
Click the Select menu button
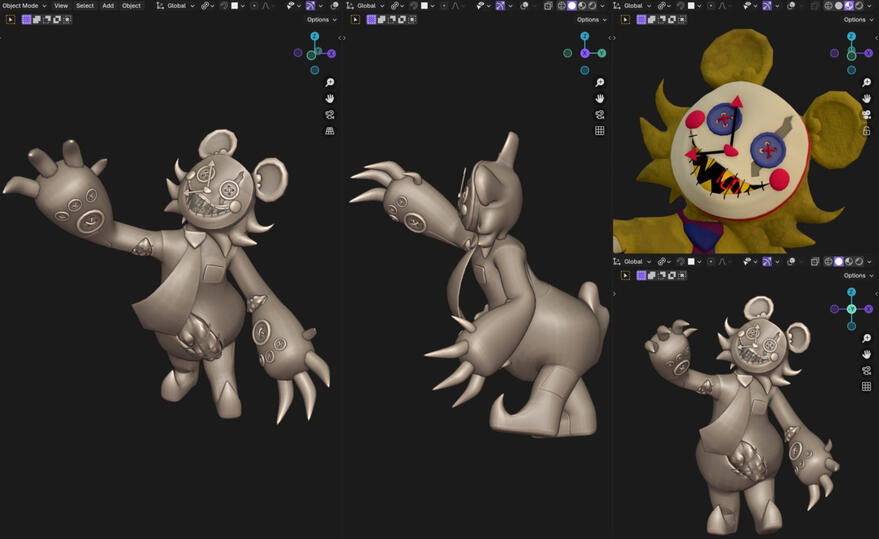tap(85, 6)
